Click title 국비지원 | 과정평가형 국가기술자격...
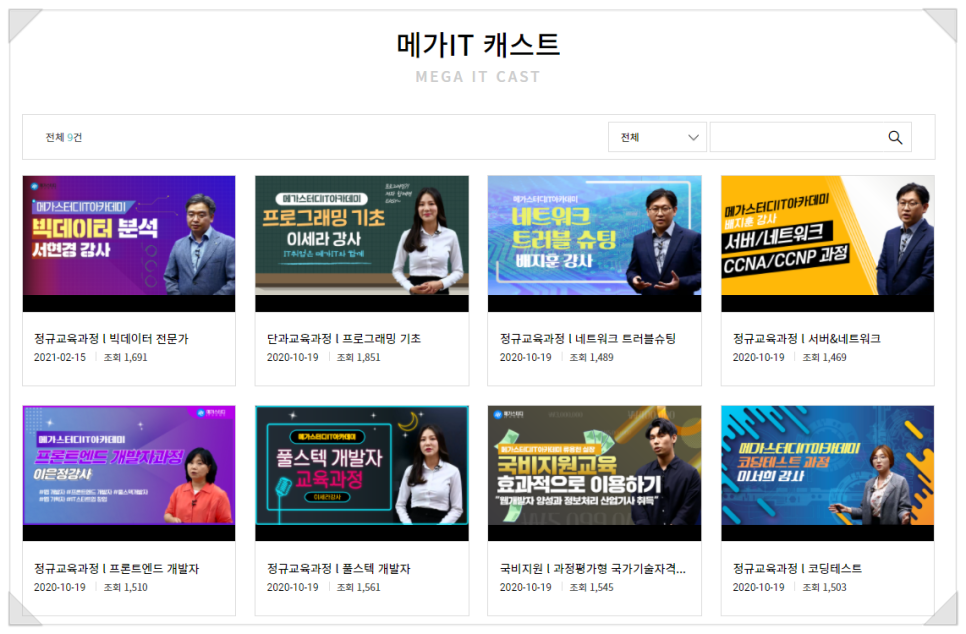Screen dimensions: 966x634 (593, 569)
